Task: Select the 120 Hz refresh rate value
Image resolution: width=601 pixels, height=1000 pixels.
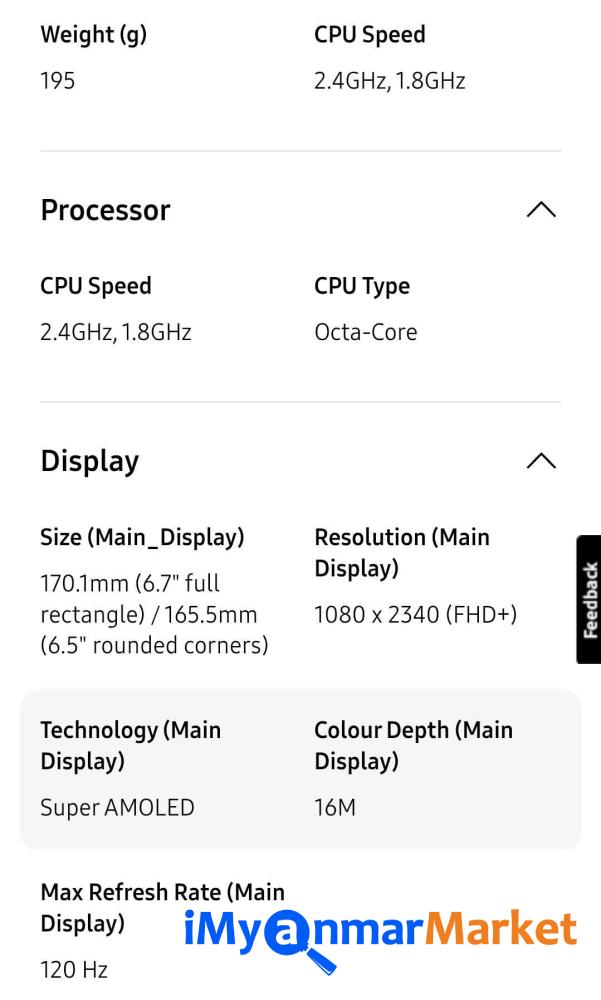Action: (73, 969)
